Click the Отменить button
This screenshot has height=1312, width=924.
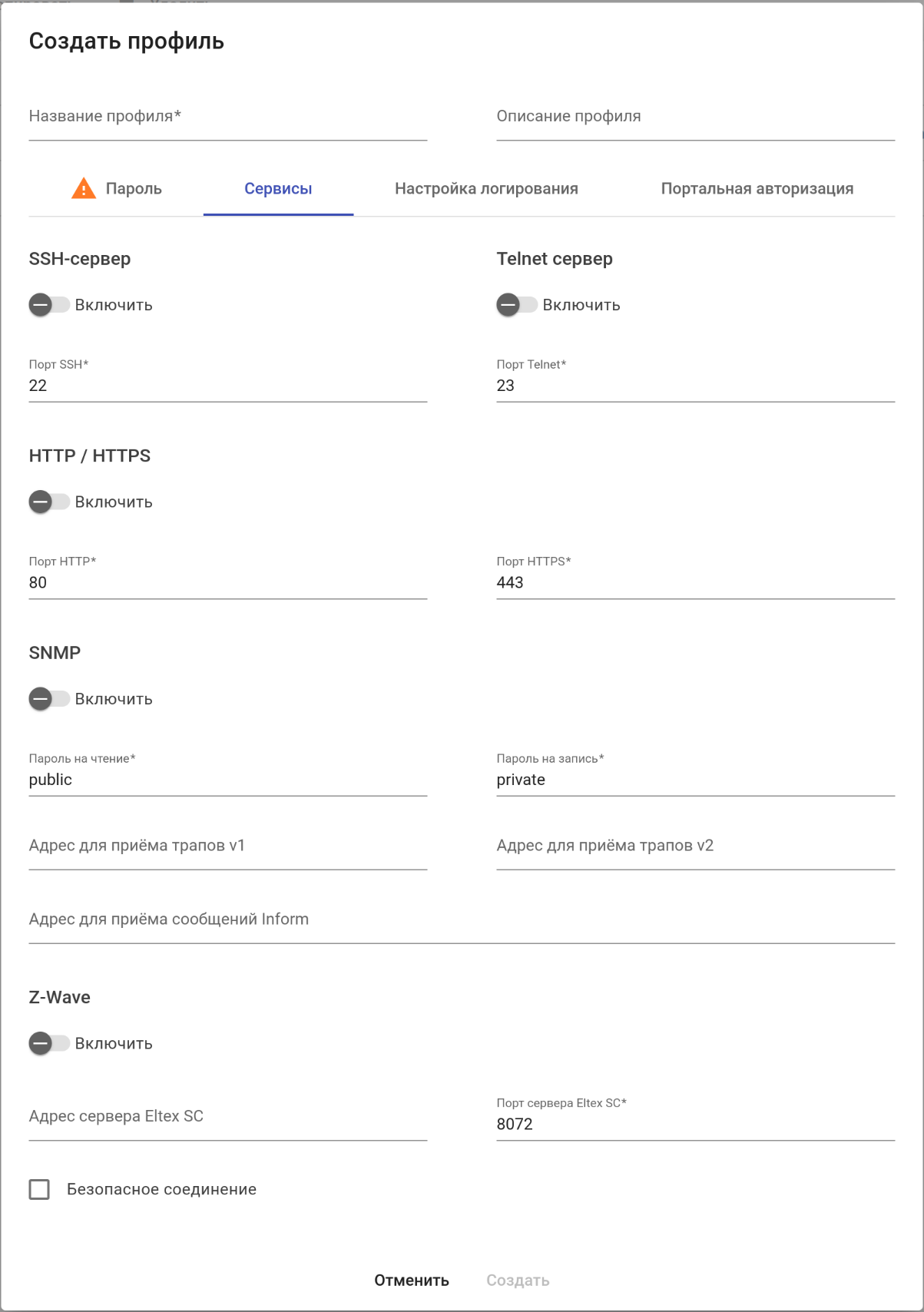412,1281
